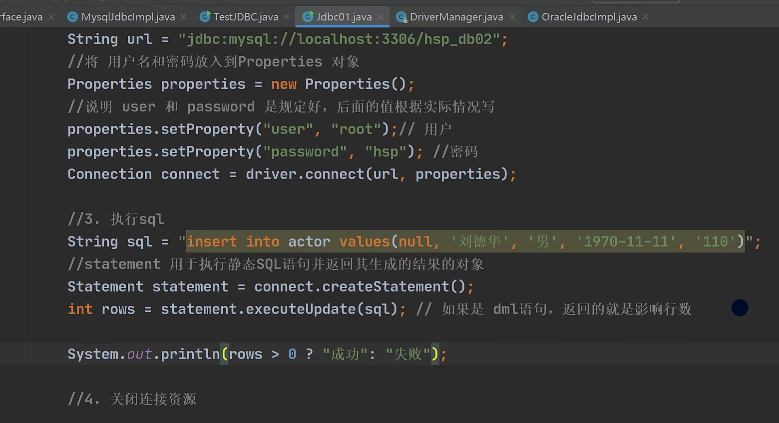
Task: Open the TestJDBC.java tab
Action: 245,17
